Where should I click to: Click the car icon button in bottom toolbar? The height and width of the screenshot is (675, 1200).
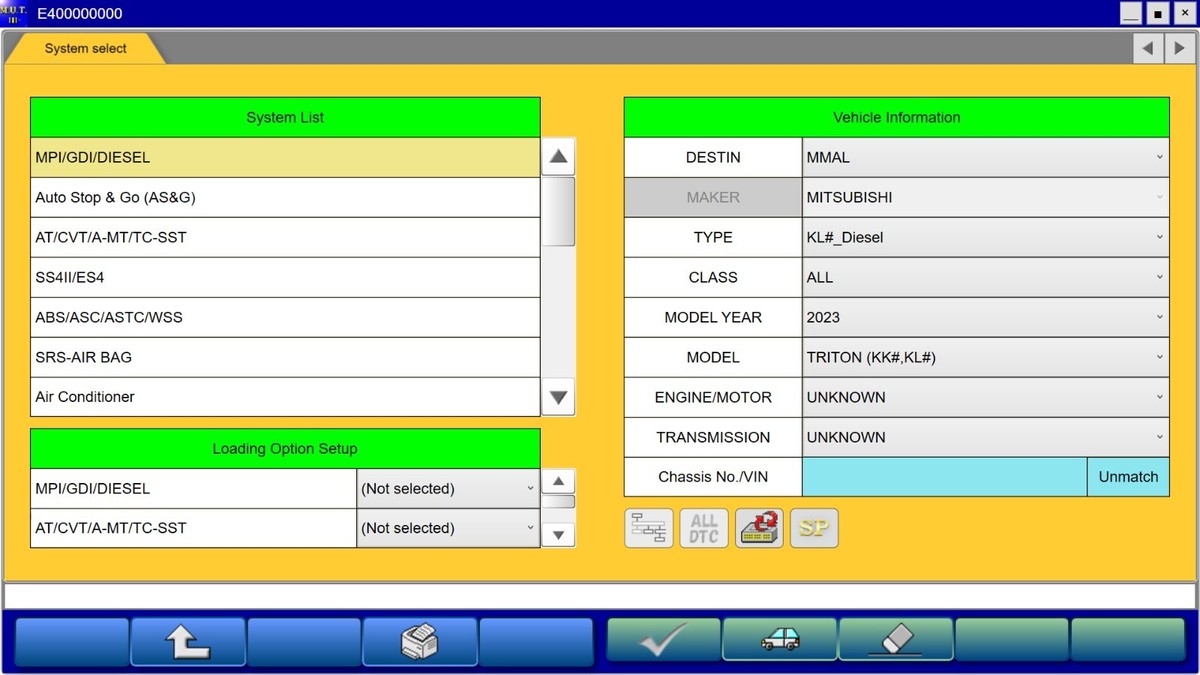tap(780, 642)
